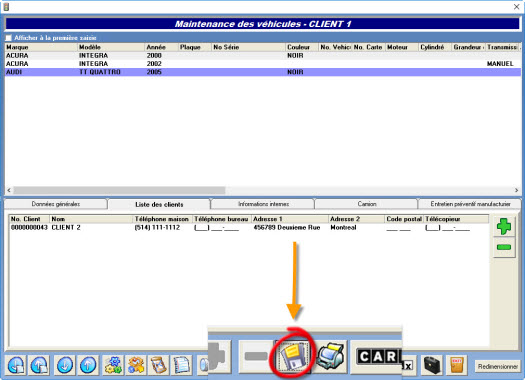Click the Cylindré column header
The width and height of the screenshot is (525, 380).
click(x=435, y=47)
